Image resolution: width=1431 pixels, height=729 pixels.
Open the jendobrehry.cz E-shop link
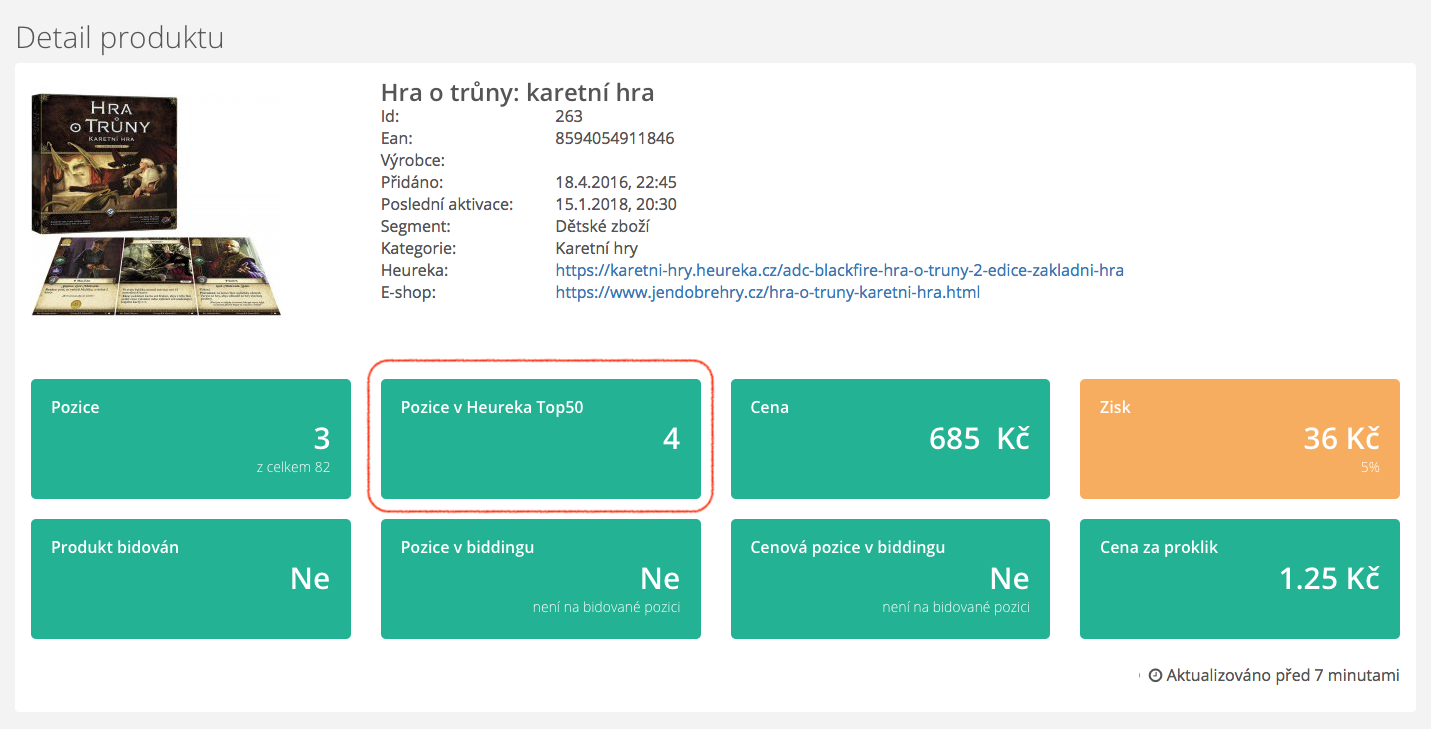click(767, 292)
